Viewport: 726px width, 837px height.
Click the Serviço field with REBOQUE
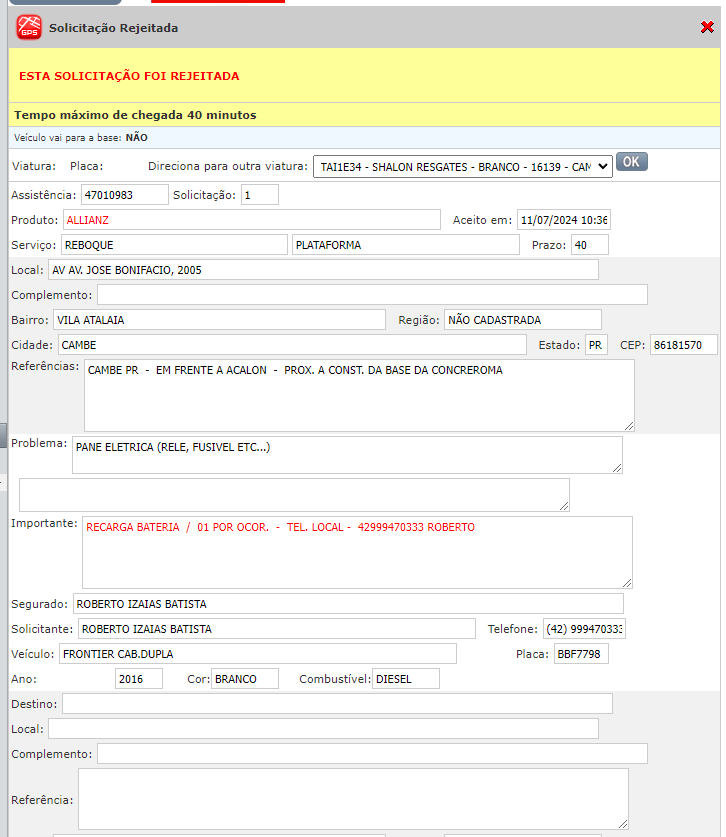coord(174,245)
